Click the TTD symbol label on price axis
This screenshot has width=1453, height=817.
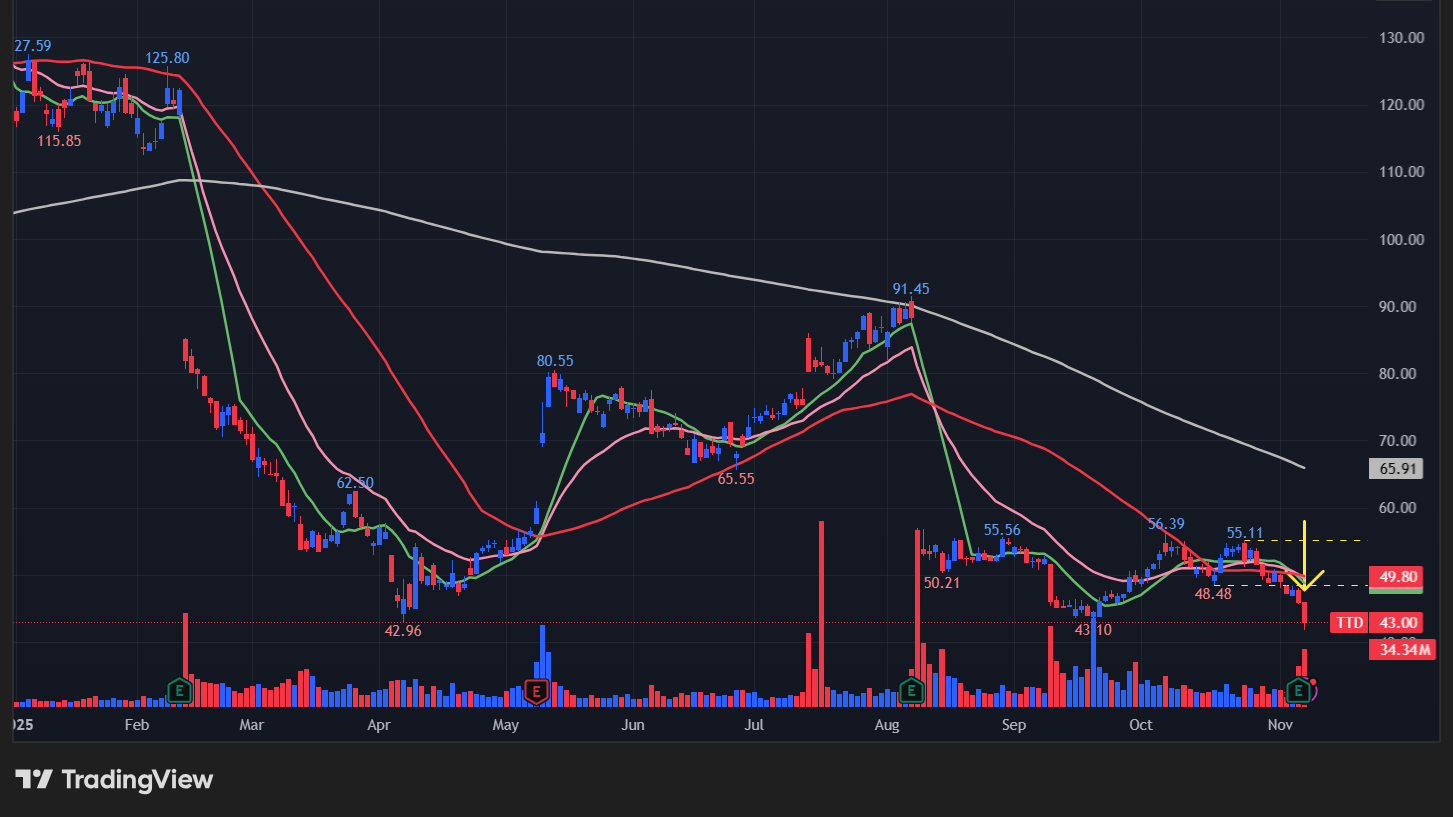coord(1349,622)
